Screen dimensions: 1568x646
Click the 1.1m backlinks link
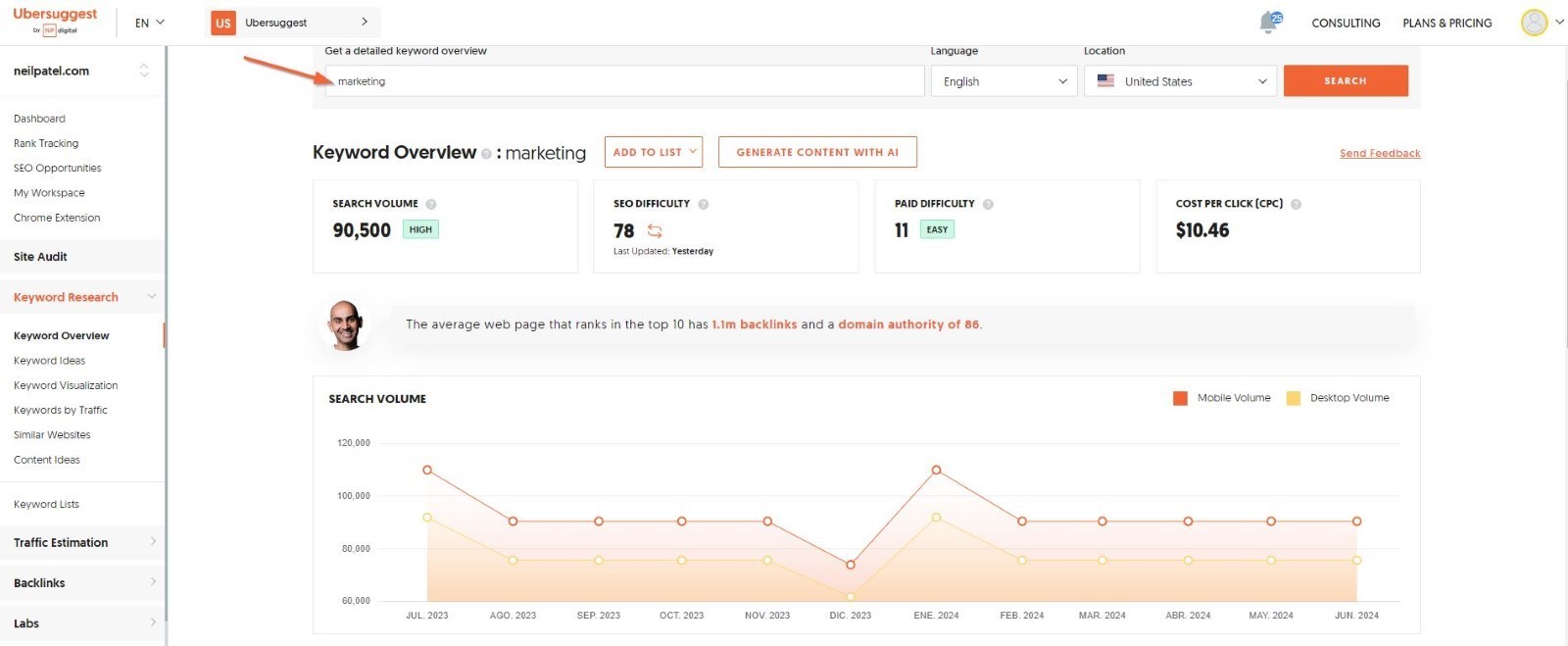tap(755, 324)
